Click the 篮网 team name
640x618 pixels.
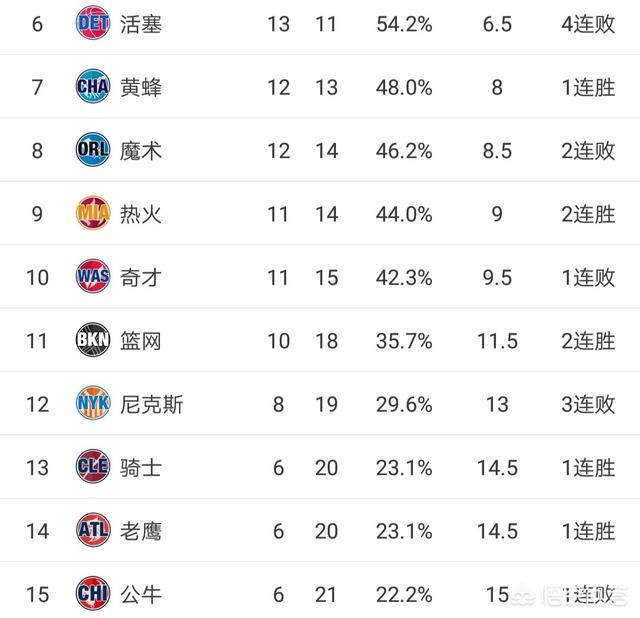point(141,341)
